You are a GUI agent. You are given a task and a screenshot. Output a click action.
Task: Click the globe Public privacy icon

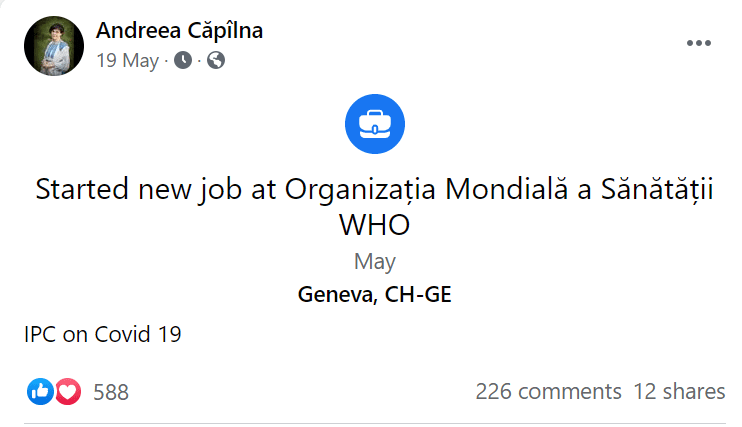215,60
